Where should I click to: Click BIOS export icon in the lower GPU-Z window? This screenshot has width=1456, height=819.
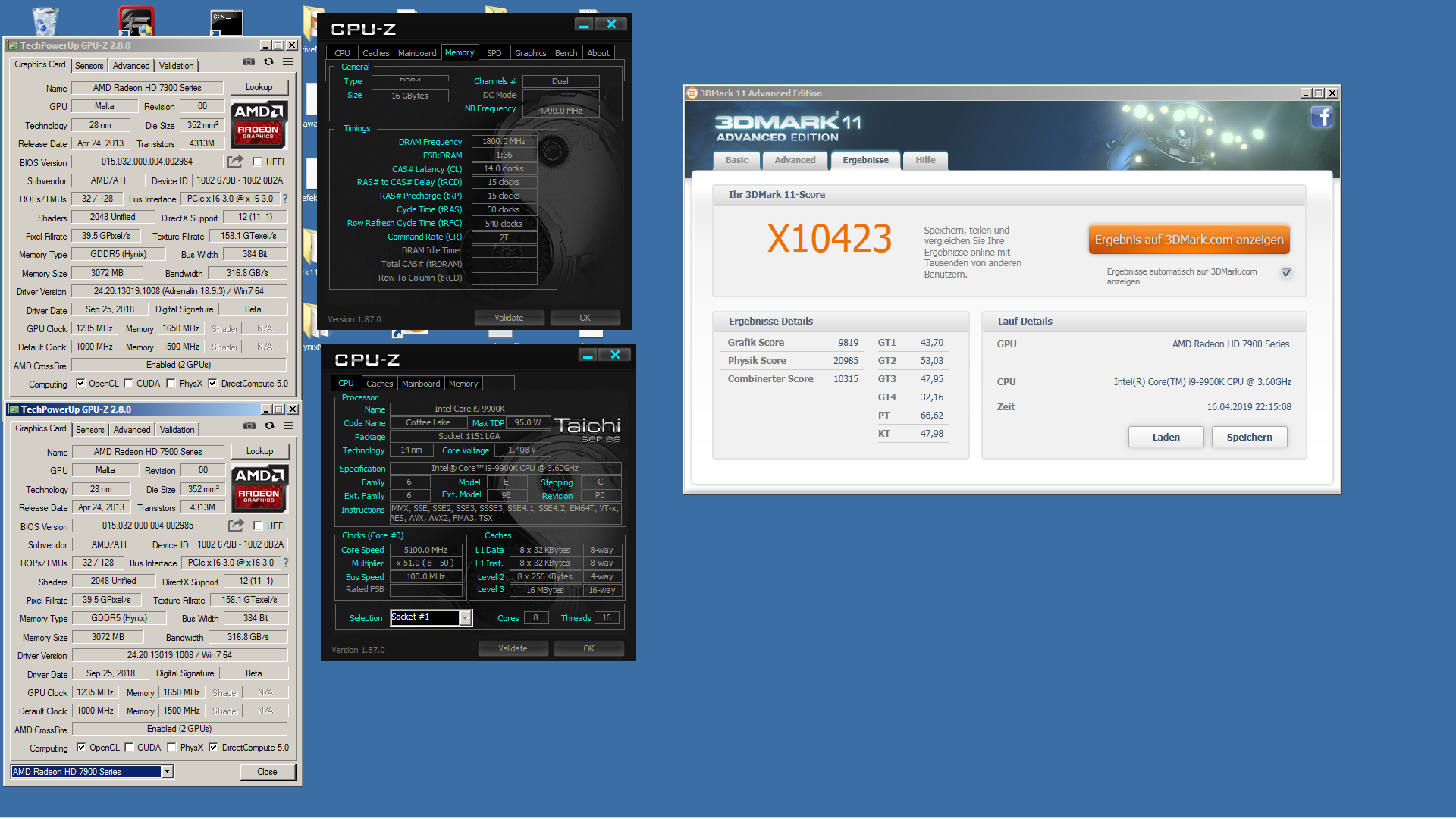(x=237, y=526)
